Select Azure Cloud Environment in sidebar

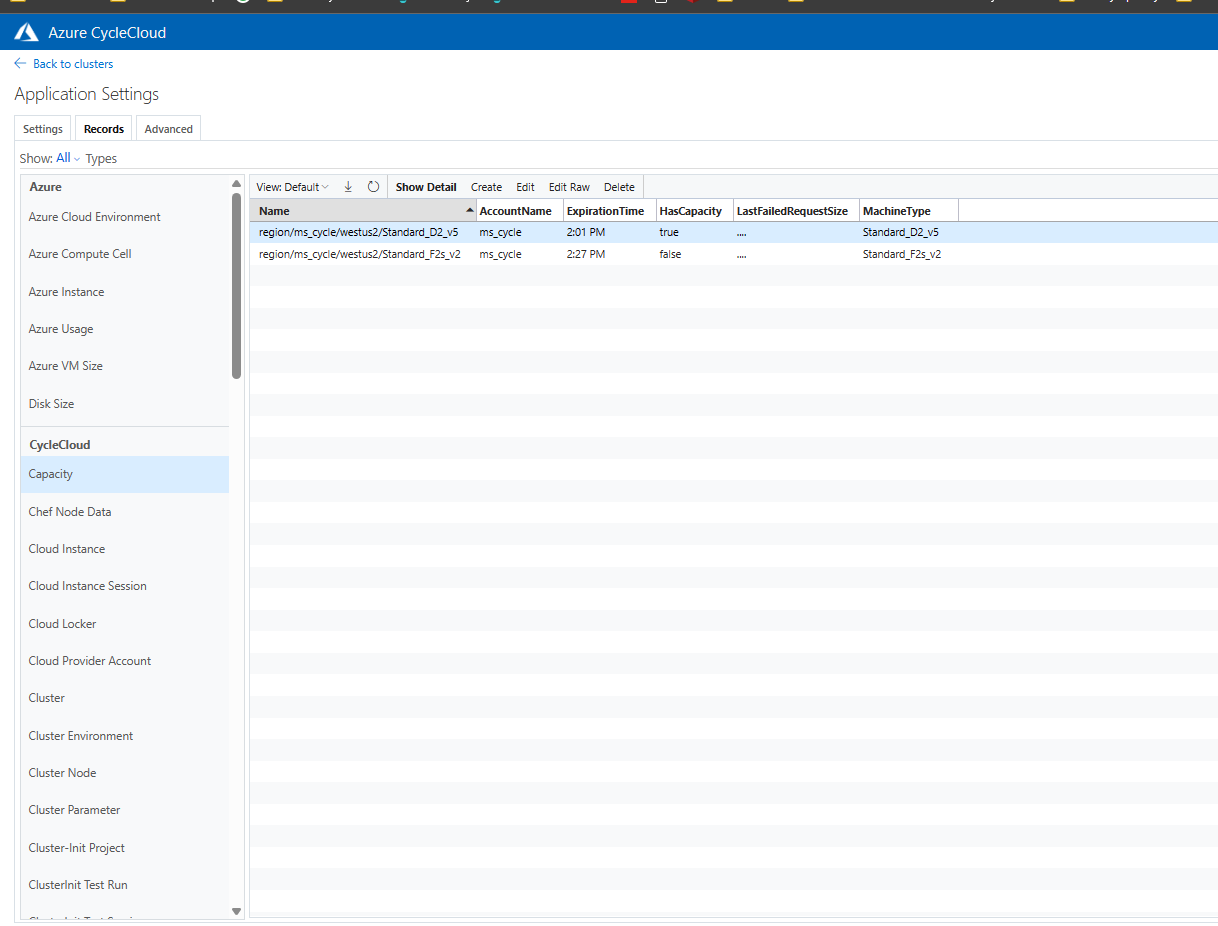tap(124, 217)
